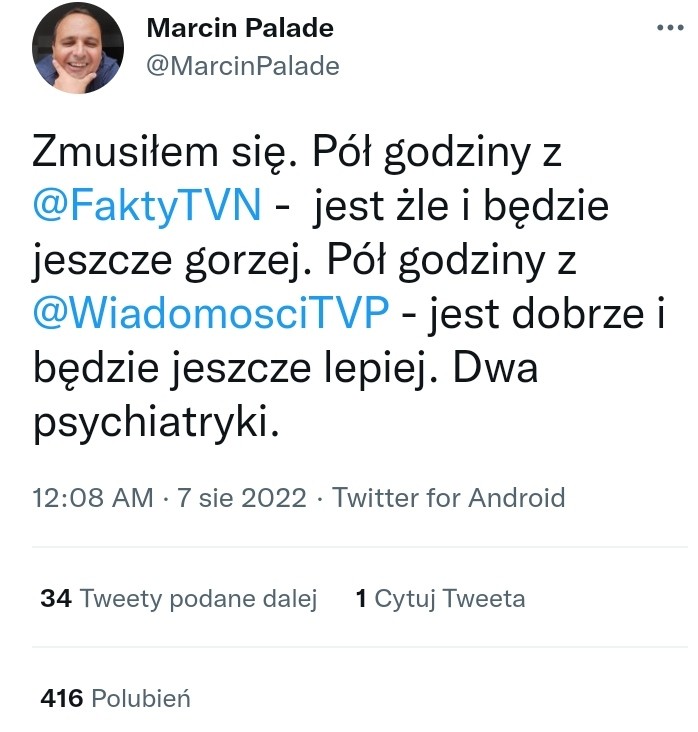698x732 pixels.
Task: Click the 7 sie 2022 date
Action: [242, 497]
